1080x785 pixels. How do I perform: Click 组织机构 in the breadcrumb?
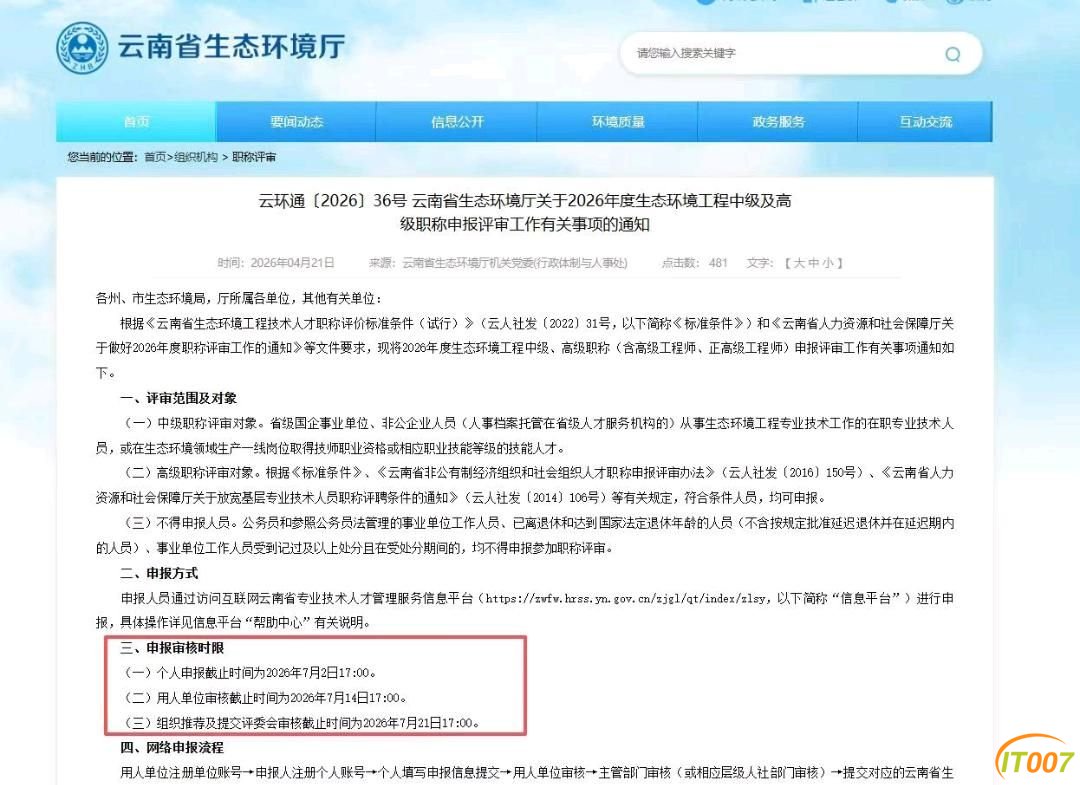[x=195, y=157]
